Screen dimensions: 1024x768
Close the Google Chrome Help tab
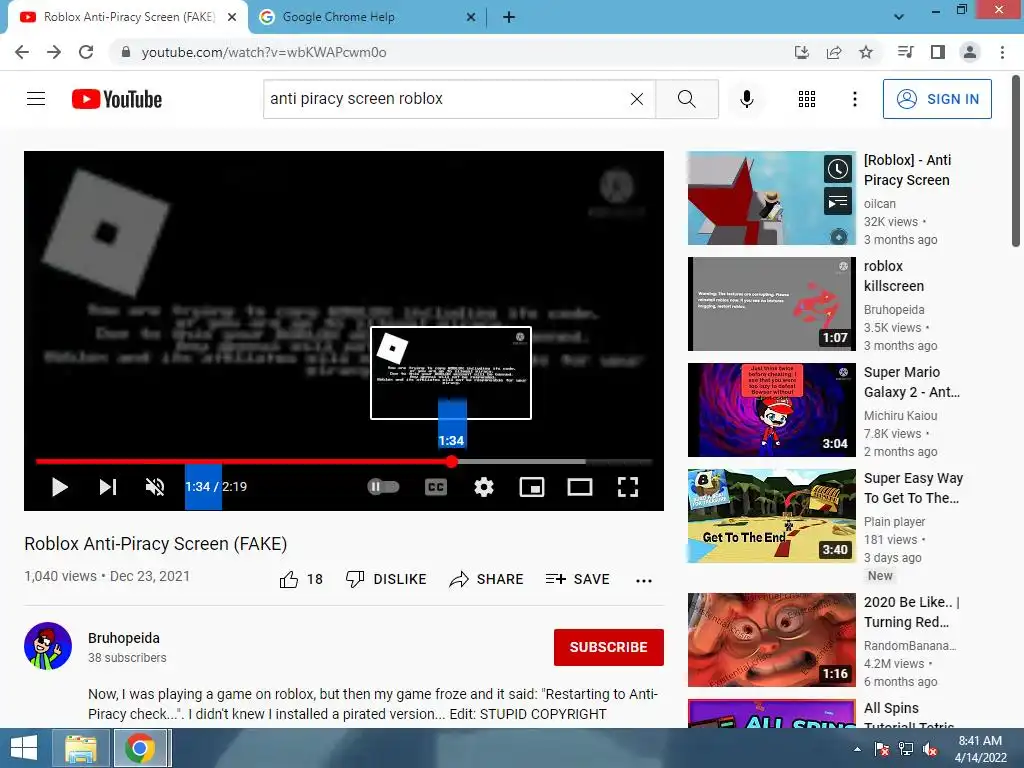tap(471, 17)
